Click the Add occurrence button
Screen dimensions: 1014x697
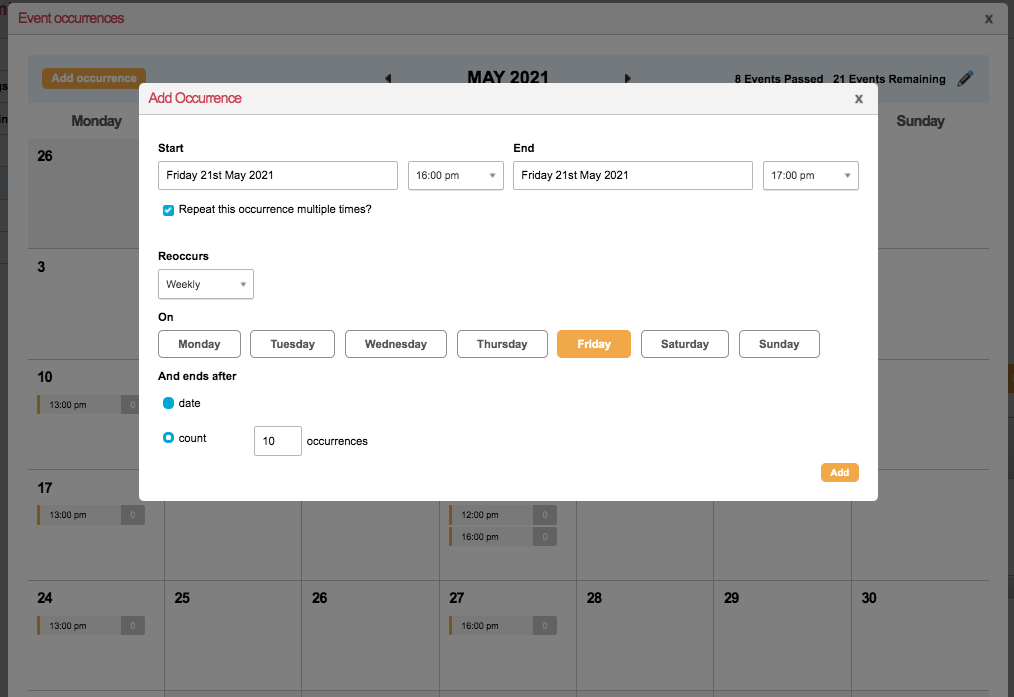point(94,78)
